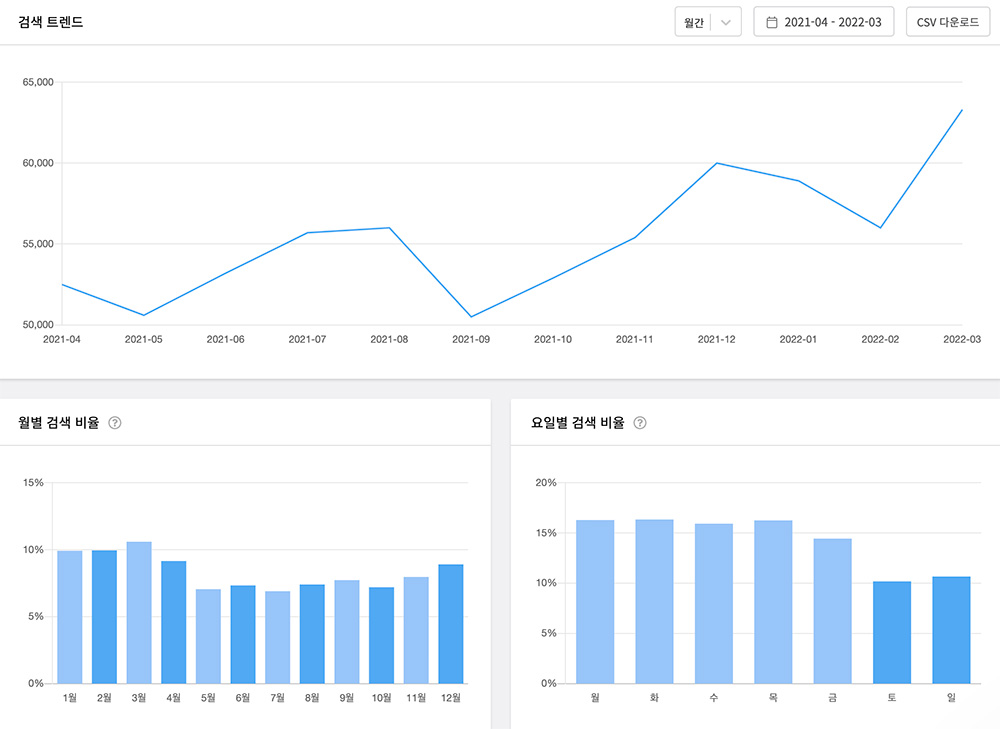Click the 5월 bar in the monthly chart
Screen dimensions: 1000x729
coord(208,637)
